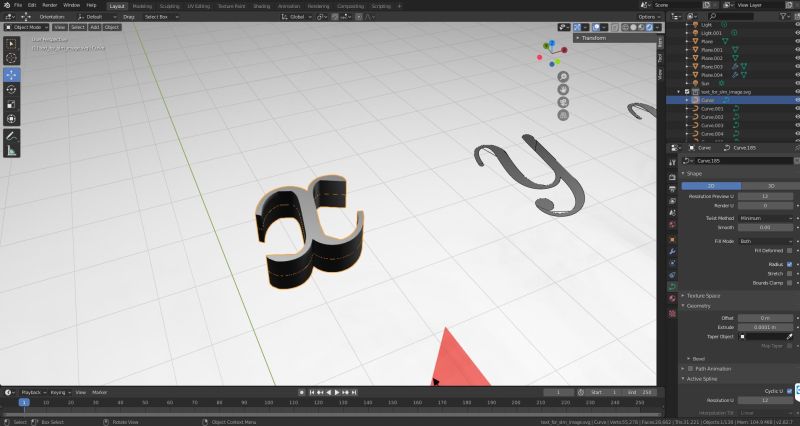Open the Material properties tab icon
The height and width of the screenshot is (426, 800).
pyautogui.click(x=672, y=299)
